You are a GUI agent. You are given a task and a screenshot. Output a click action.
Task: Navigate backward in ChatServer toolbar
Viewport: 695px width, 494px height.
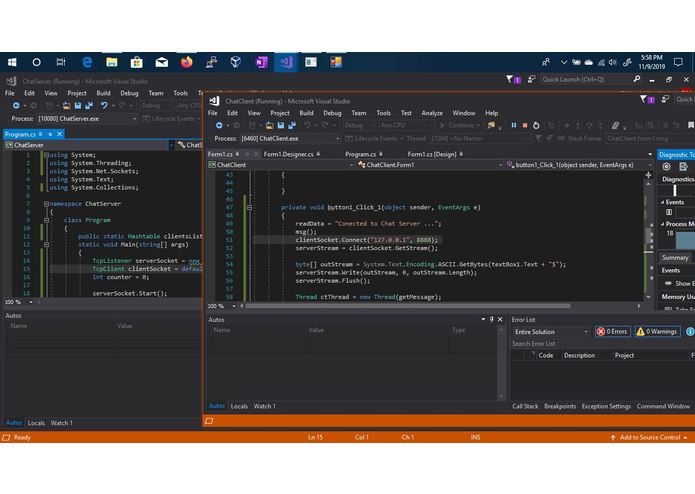16,105
